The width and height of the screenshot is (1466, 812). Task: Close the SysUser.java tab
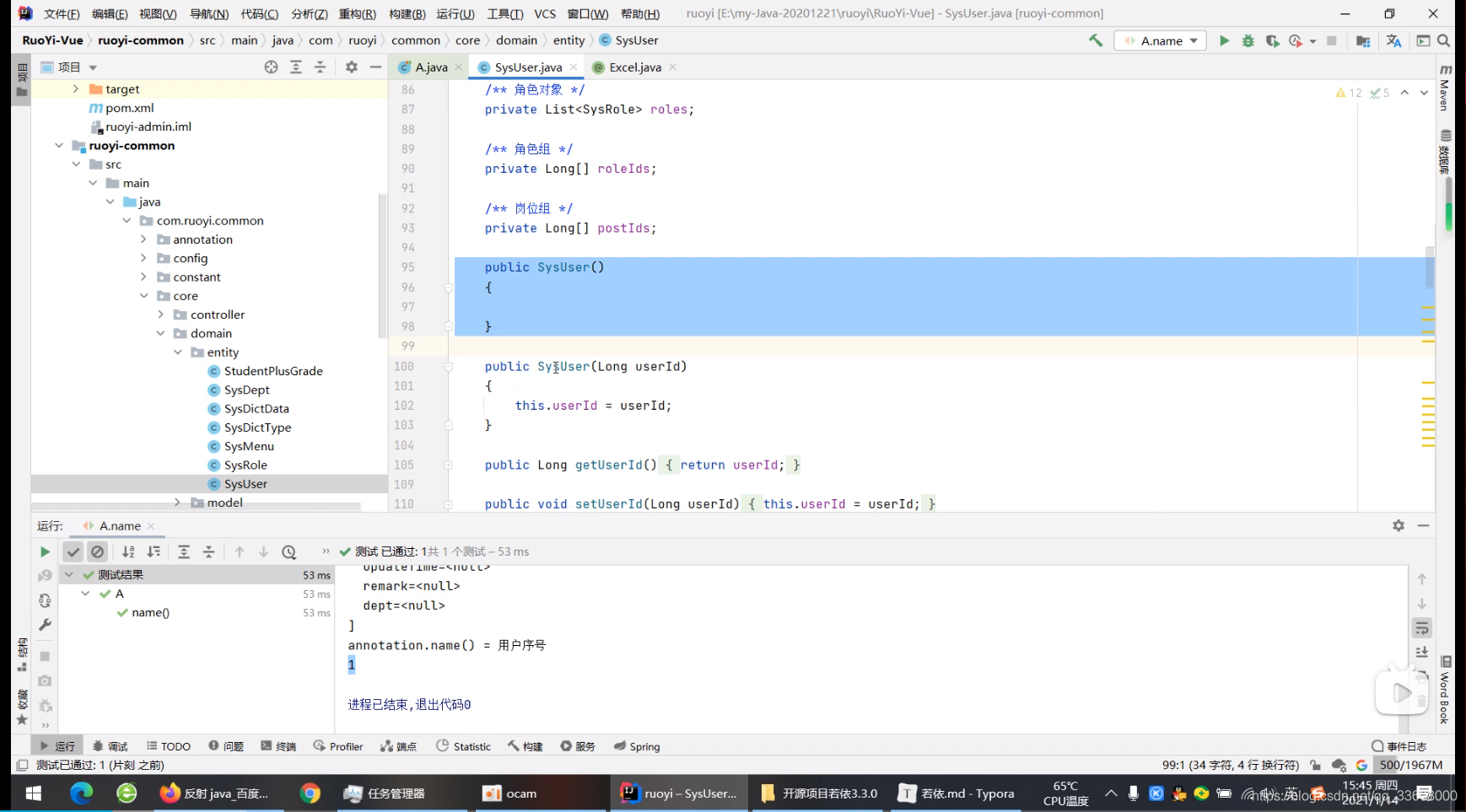pyautogui.click(x=574, y=67)
